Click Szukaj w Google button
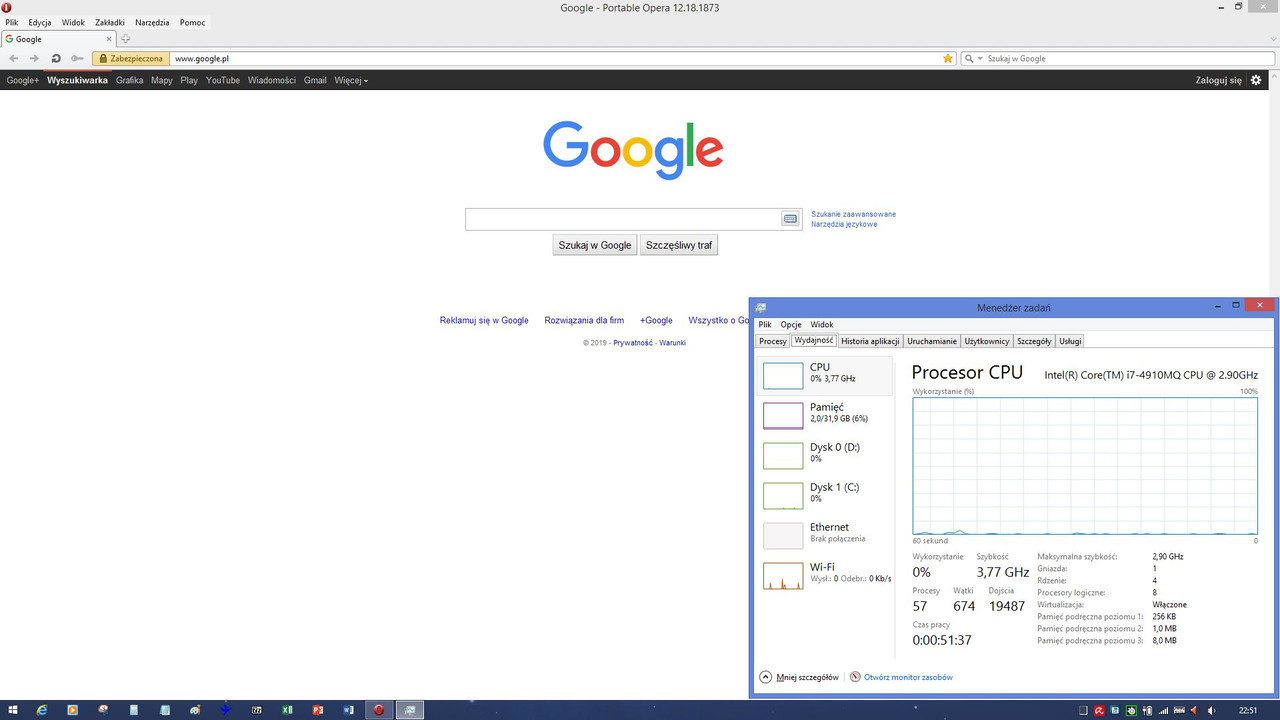Screen dimensions: 1280x720 595,245
